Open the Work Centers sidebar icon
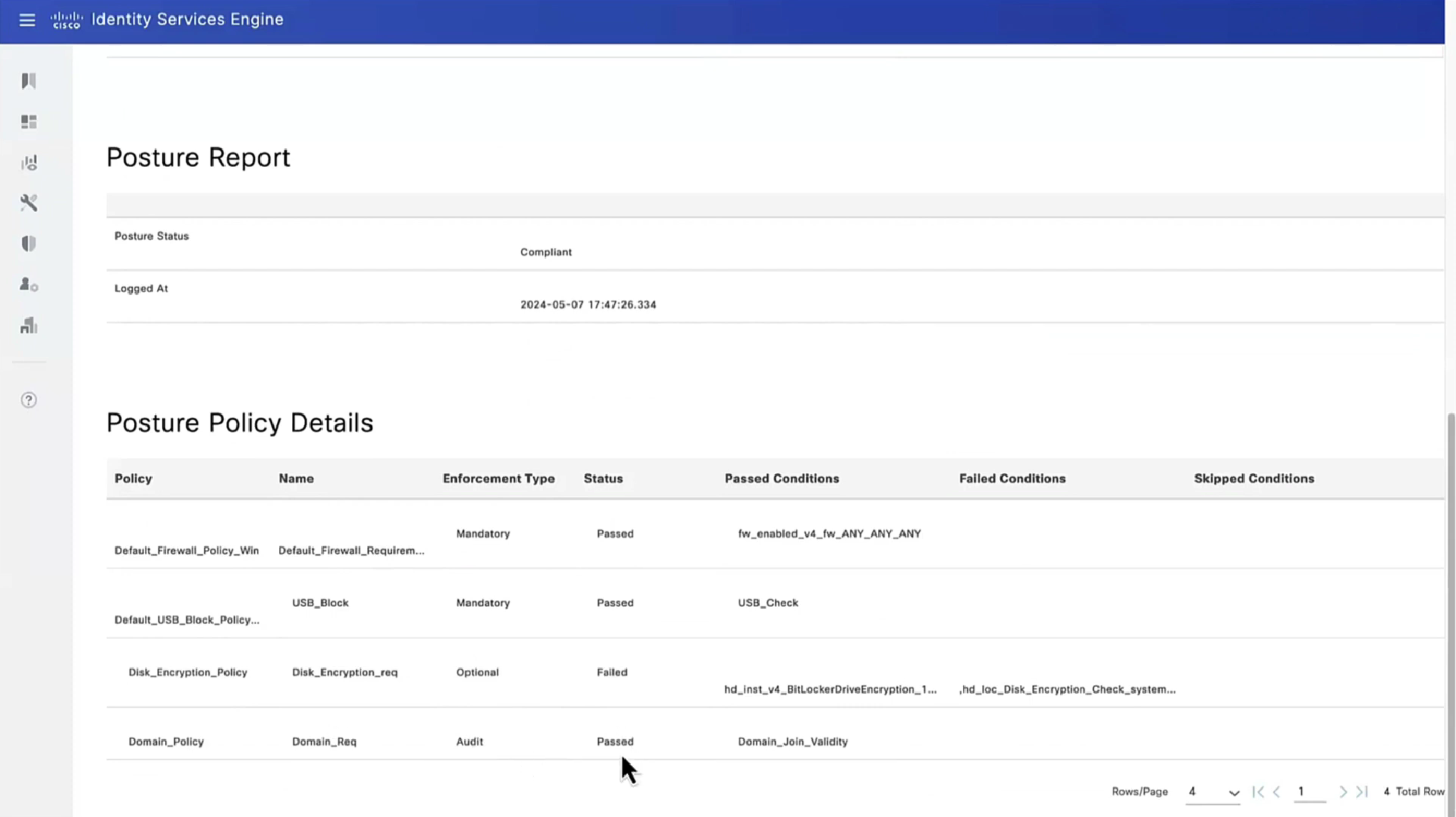The height and width of the screenshot is (817, 1456). [29, 326]
